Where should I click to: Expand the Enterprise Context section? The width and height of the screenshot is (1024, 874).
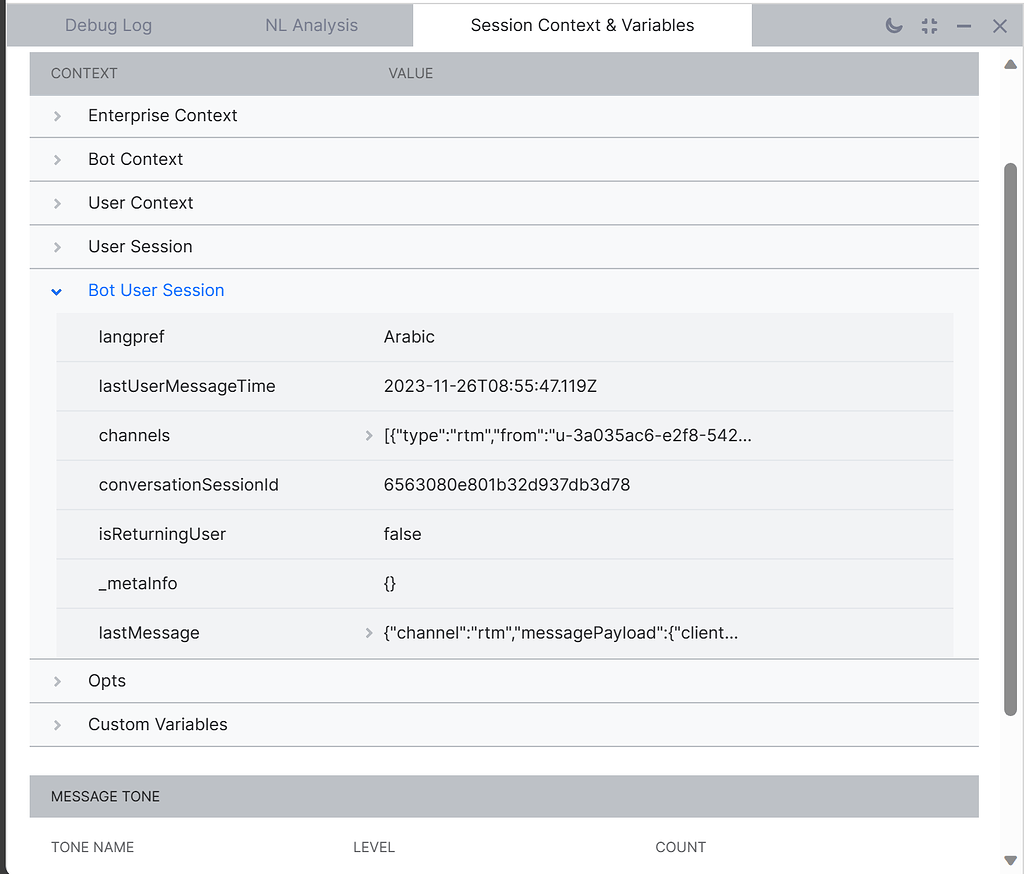56,115
